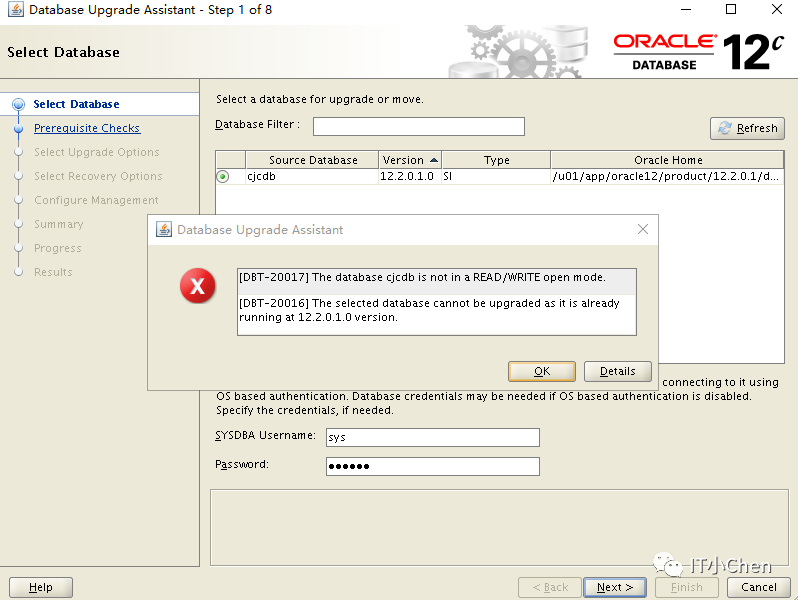This screenshot has width=798, height=600.
Task: Click the Select Database step bullet icon
Action: [18, 104]
